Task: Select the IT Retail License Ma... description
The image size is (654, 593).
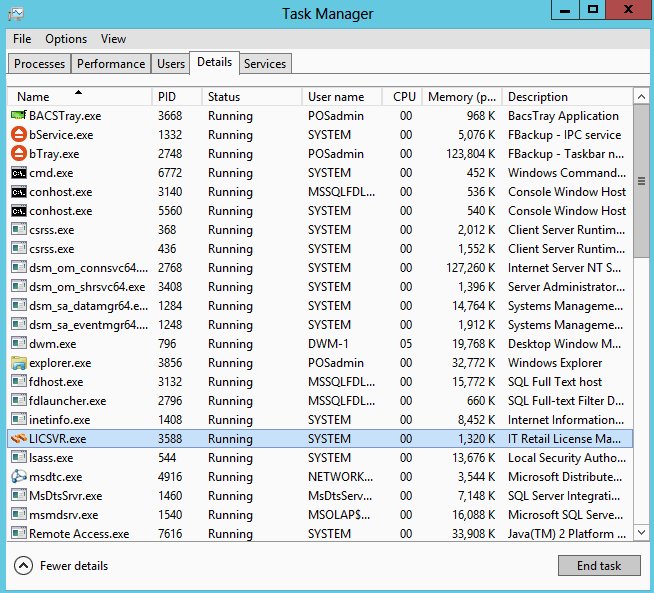Action: 564,439
